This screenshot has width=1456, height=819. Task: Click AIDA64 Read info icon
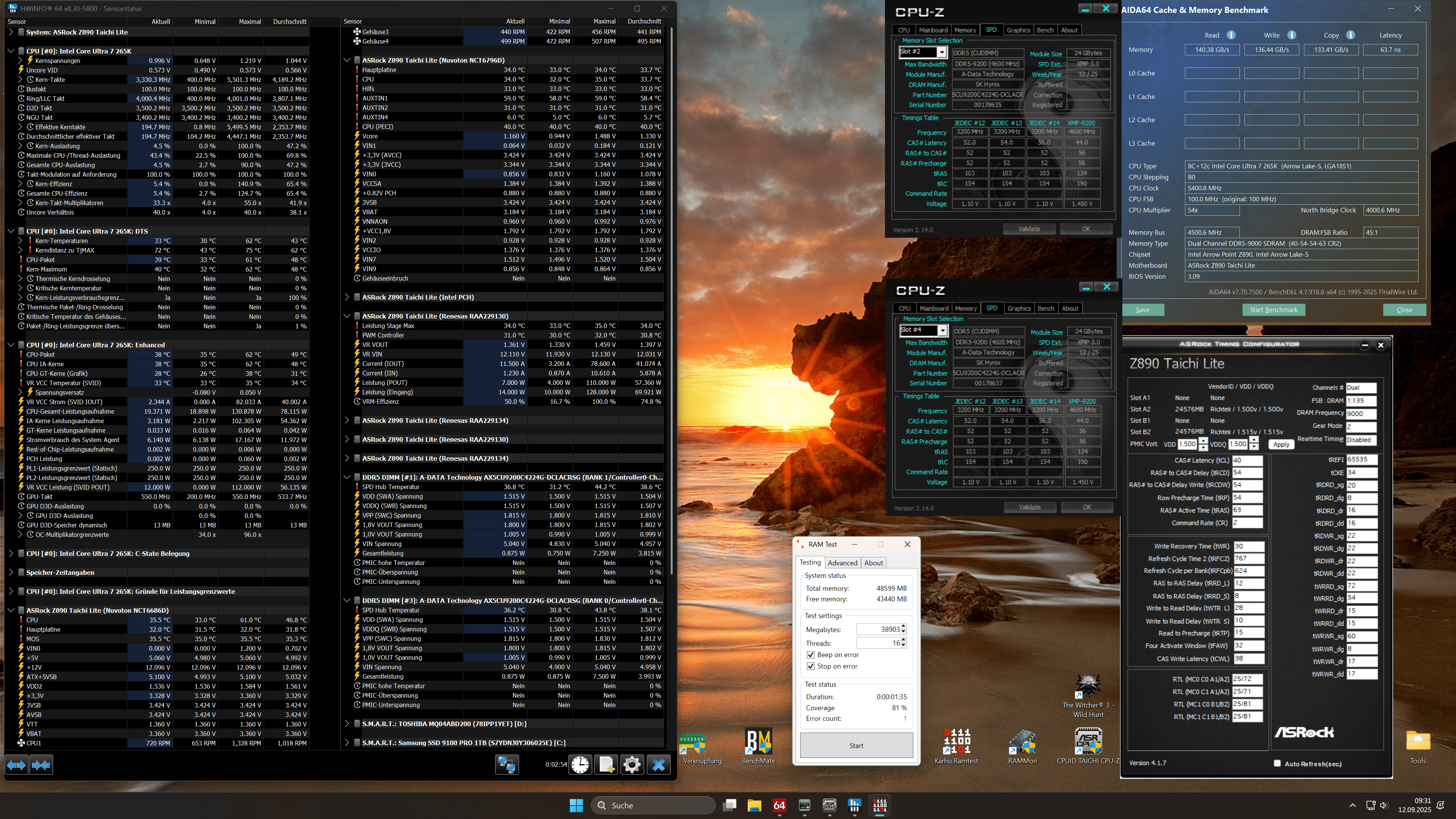pos(1231,35)
